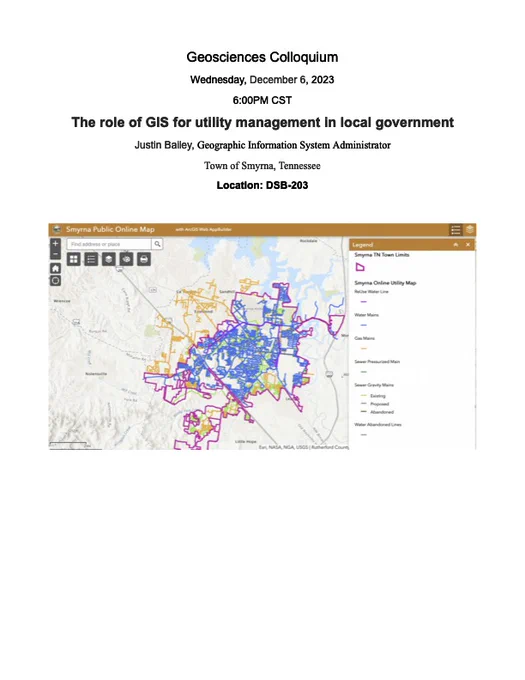Click 'Existing' sewer gravity entry
This screenshot has width=525, height=680.
click(x=378, y=396)
